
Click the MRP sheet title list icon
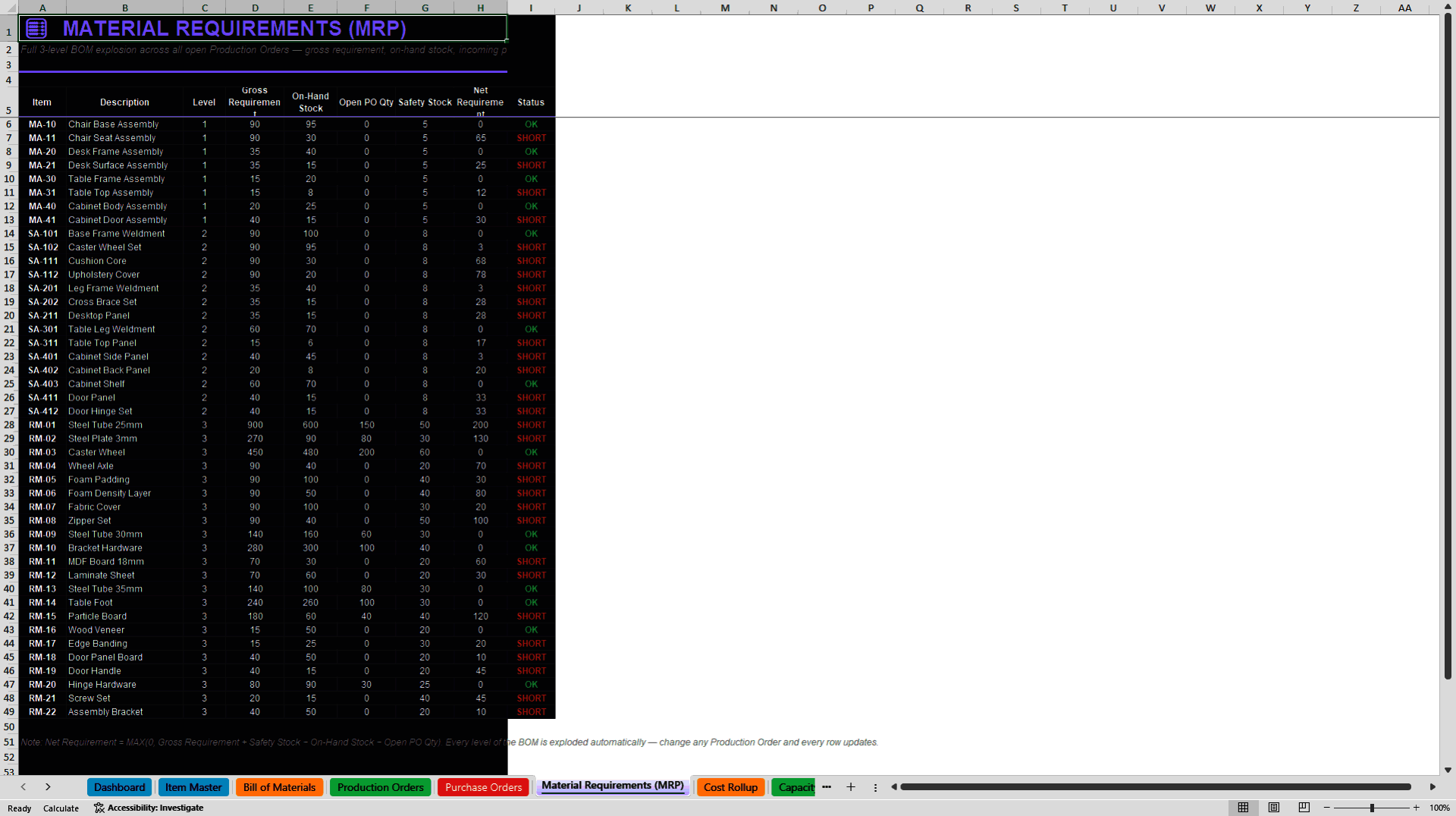(36, 29)
